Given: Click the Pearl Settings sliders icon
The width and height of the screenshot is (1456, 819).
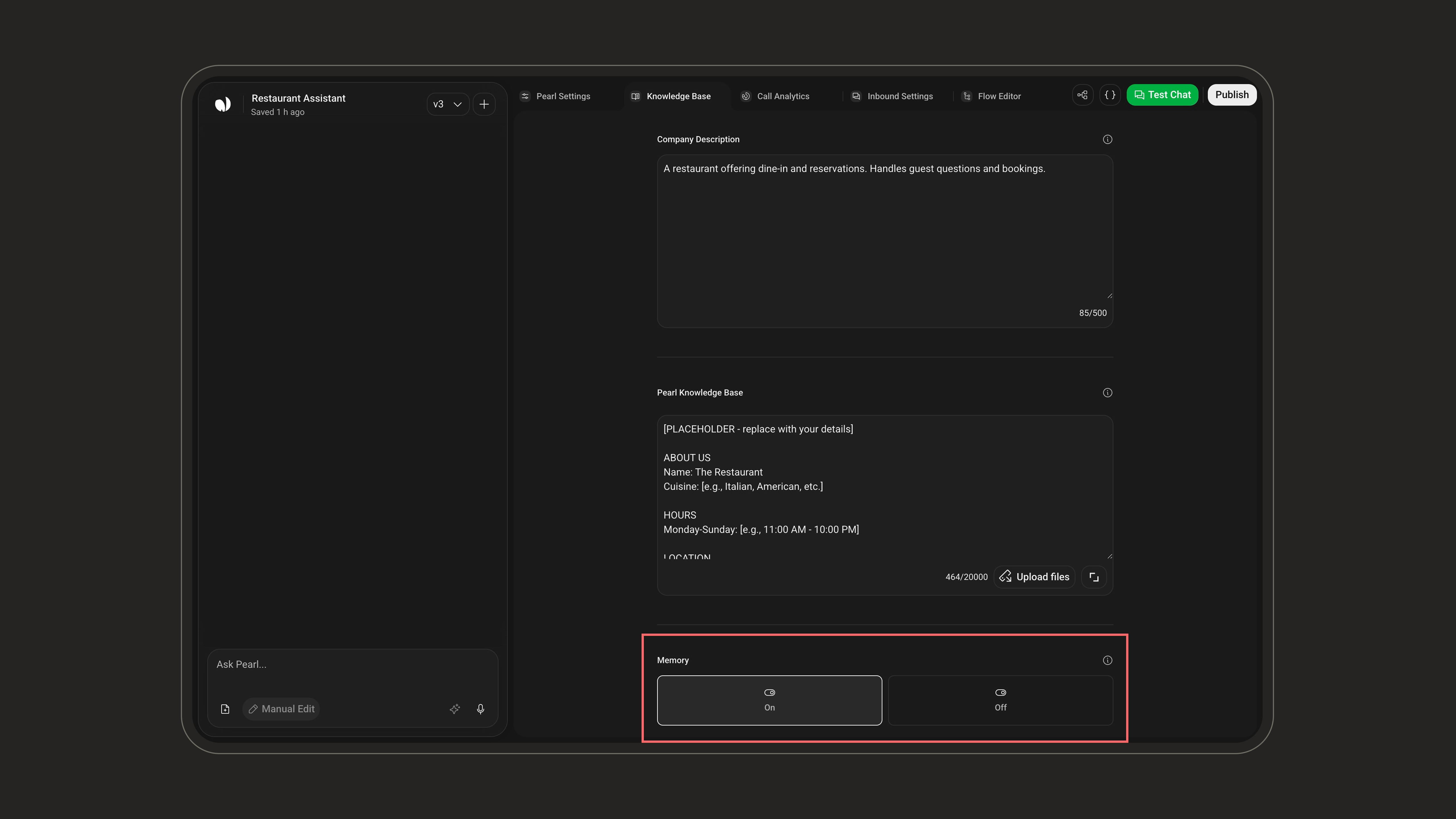Looking at the screenshot, I should (525, 96).
